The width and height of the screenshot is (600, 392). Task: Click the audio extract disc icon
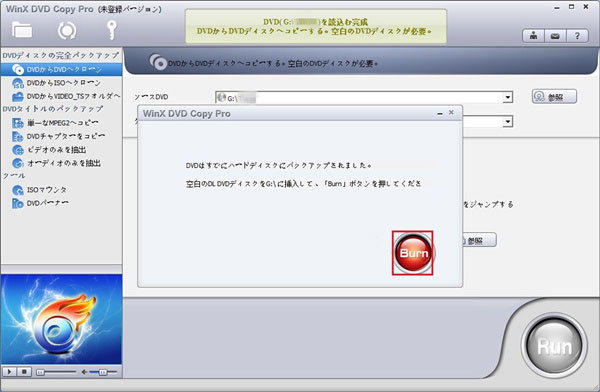pos(18,163)
